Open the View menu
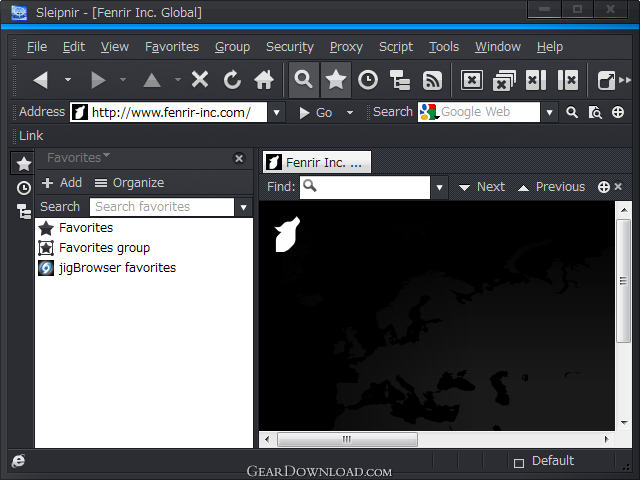The width and height of the screenshot is (640, 480). 115,47
